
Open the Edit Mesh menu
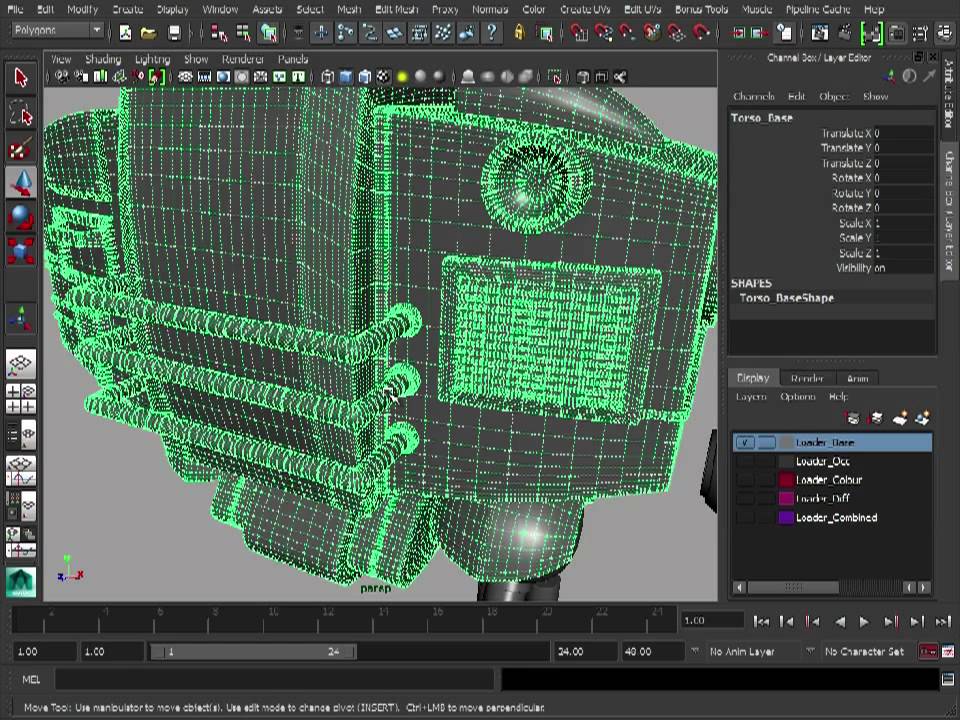396,9
